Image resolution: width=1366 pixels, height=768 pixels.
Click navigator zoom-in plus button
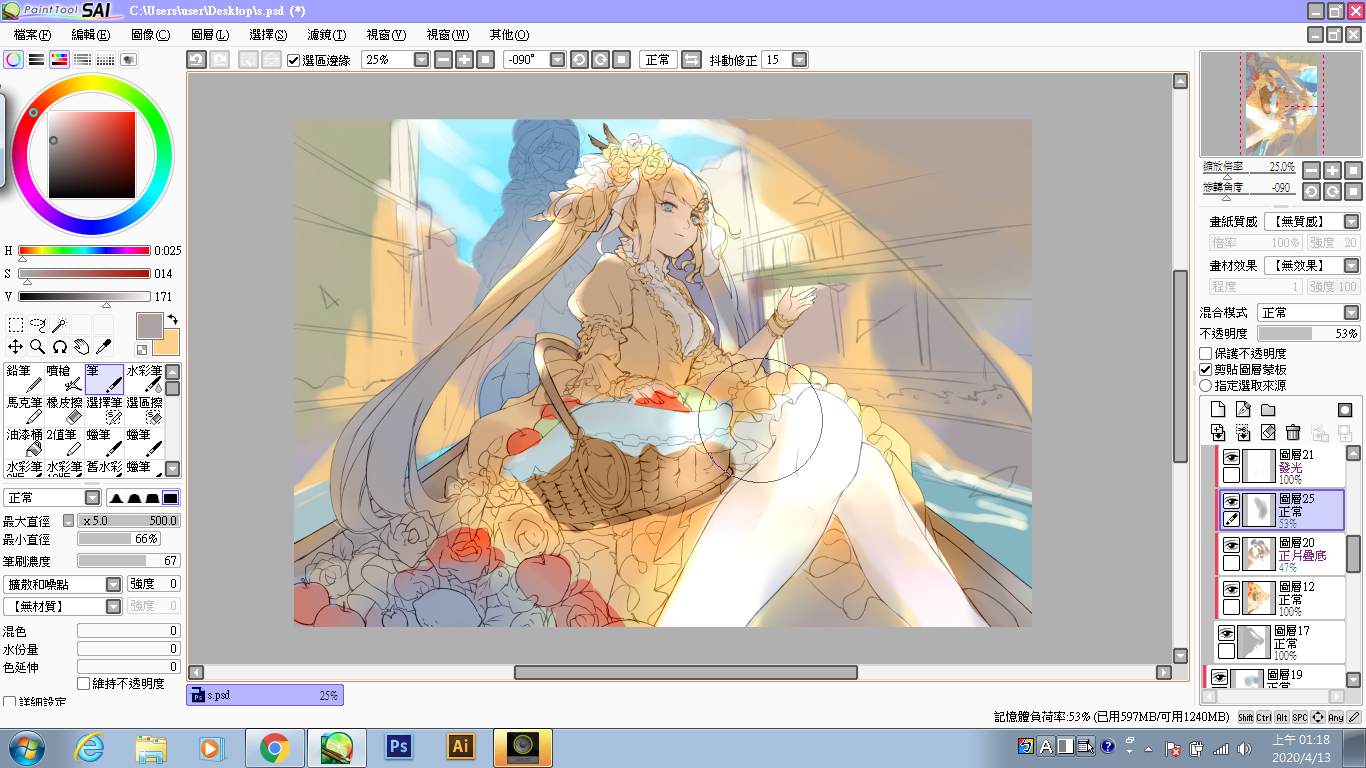[1332, 170]
